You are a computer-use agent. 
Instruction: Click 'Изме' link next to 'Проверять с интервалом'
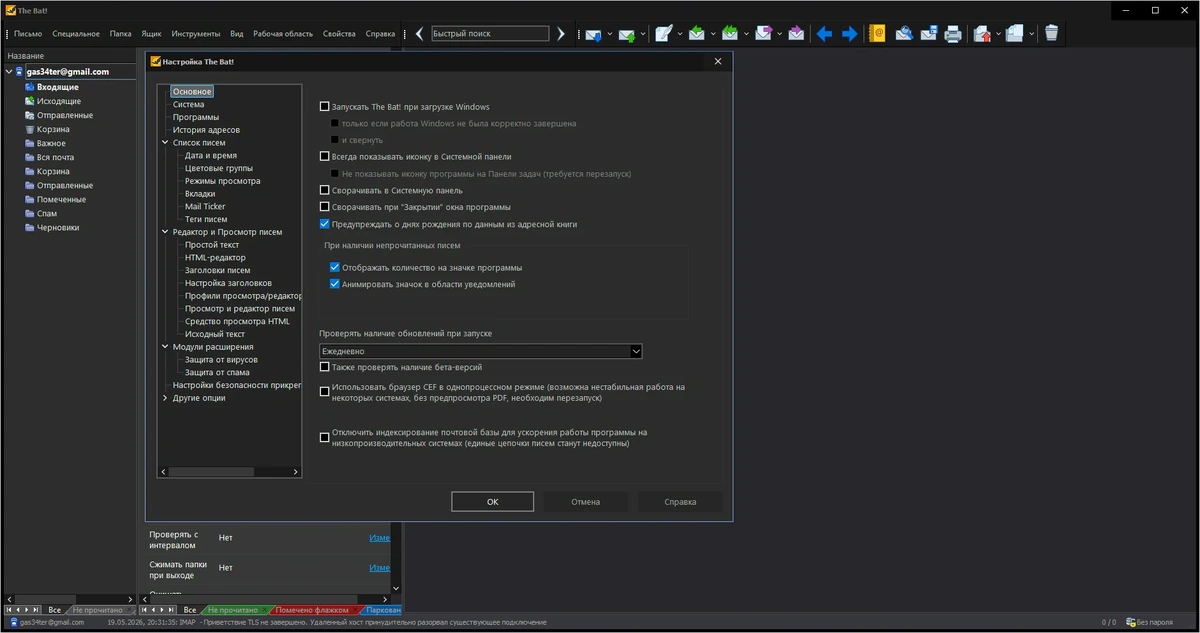click(380, 537)
